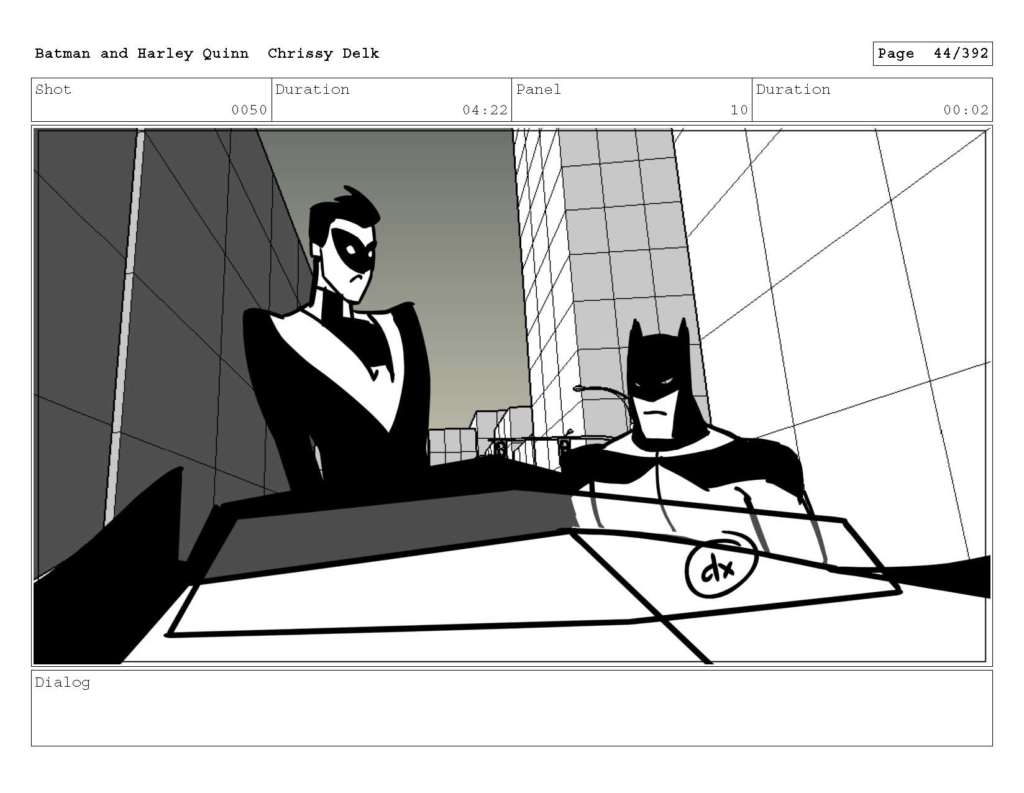
Task: Click the panel duration value "00:02"
Action: 966,110
